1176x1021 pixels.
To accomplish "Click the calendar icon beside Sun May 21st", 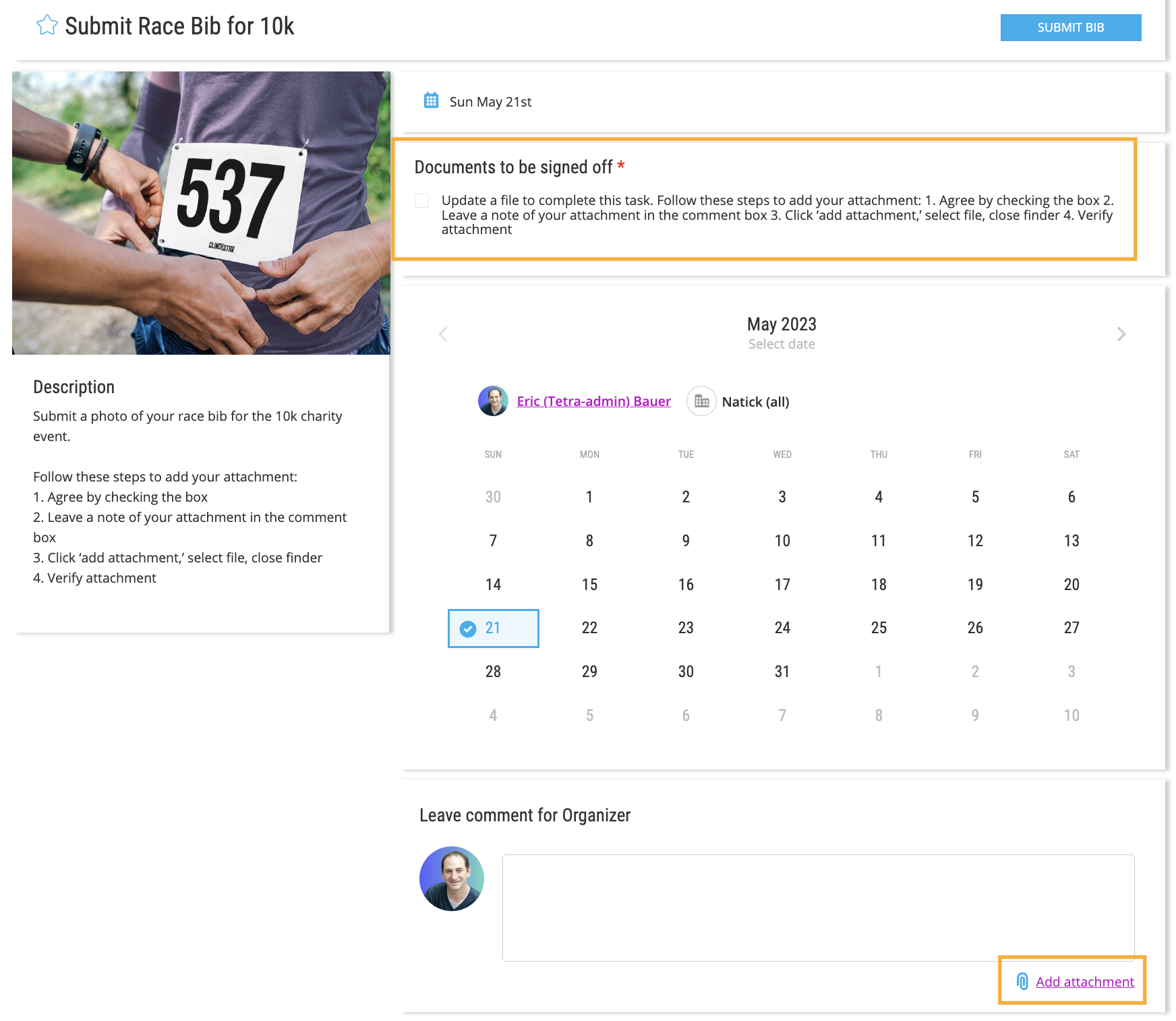I will [431, 100].
